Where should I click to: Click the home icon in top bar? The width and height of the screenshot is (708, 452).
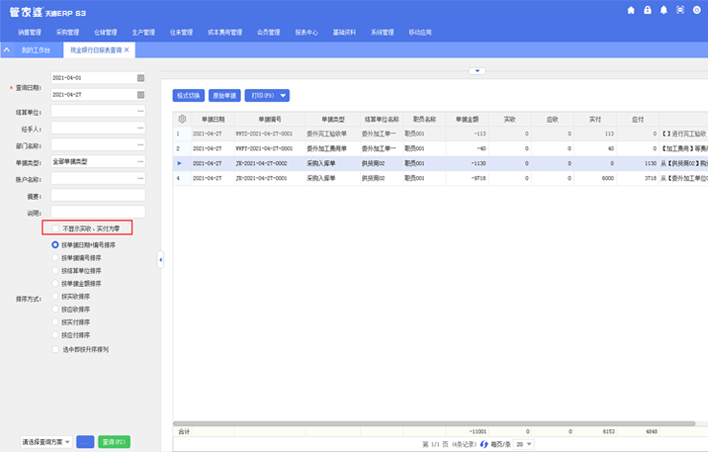[630, 10]
